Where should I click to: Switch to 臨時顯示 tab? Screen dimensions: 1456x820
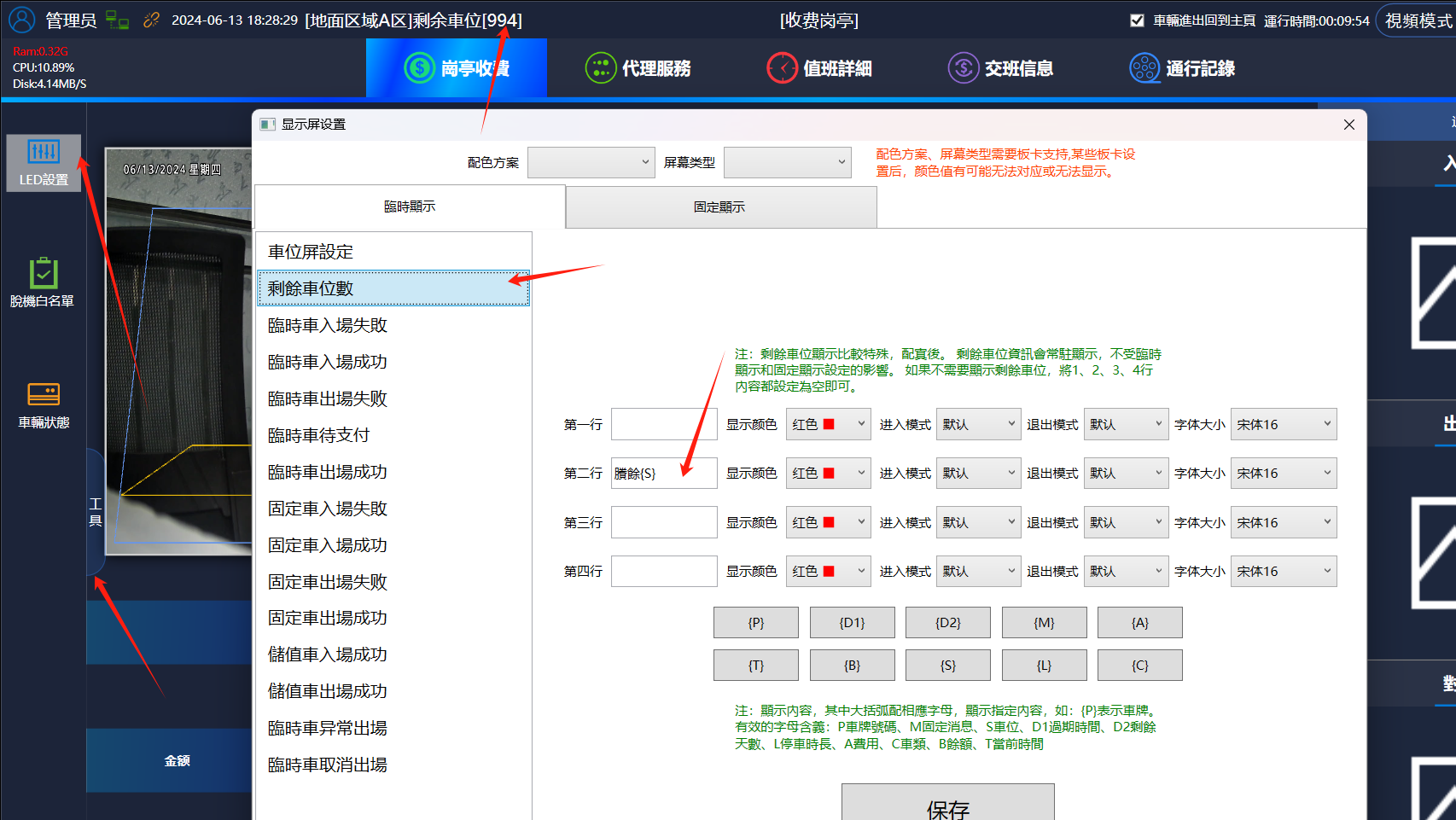(410, 206)
